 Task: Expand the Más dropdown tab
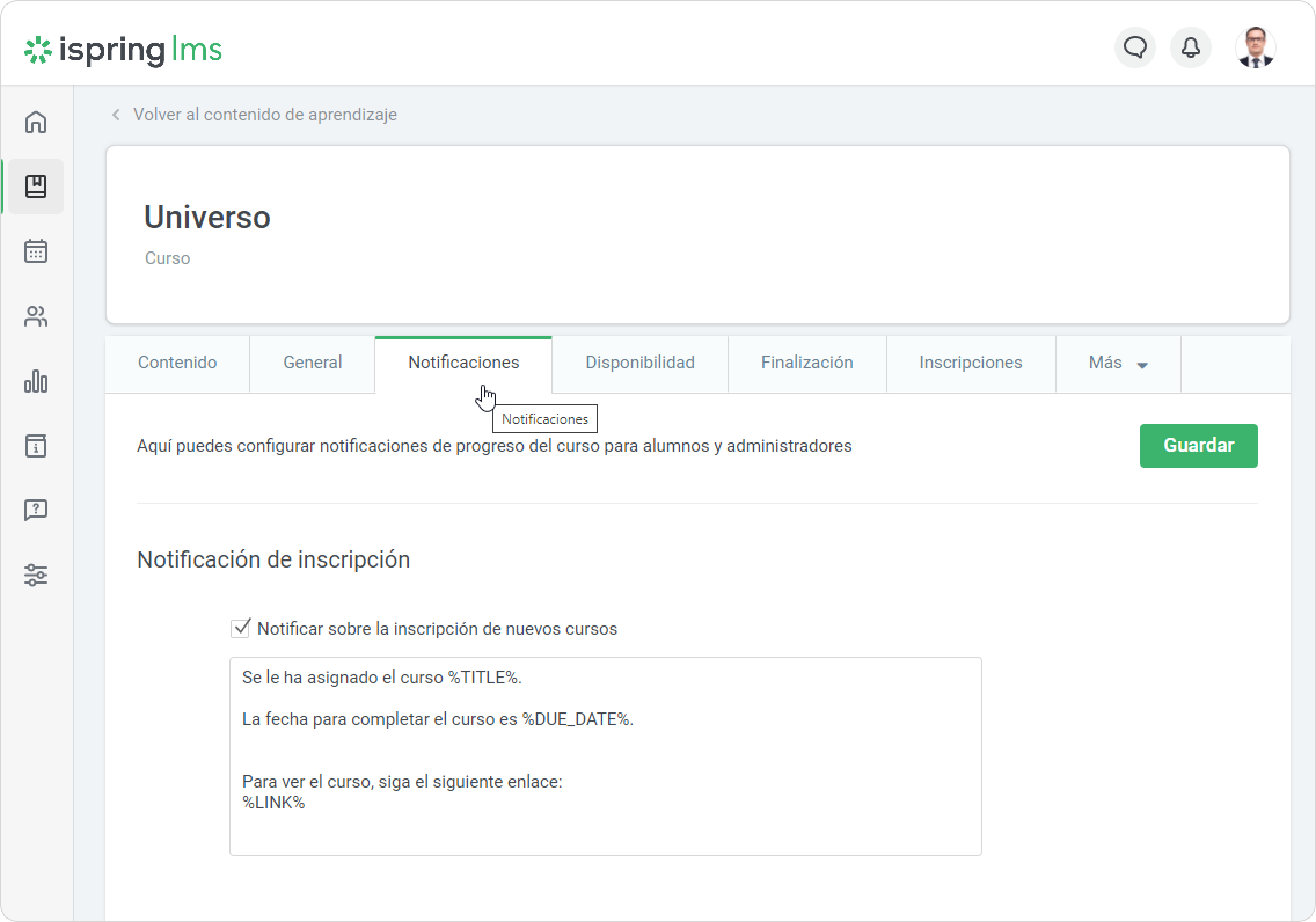1117,363
